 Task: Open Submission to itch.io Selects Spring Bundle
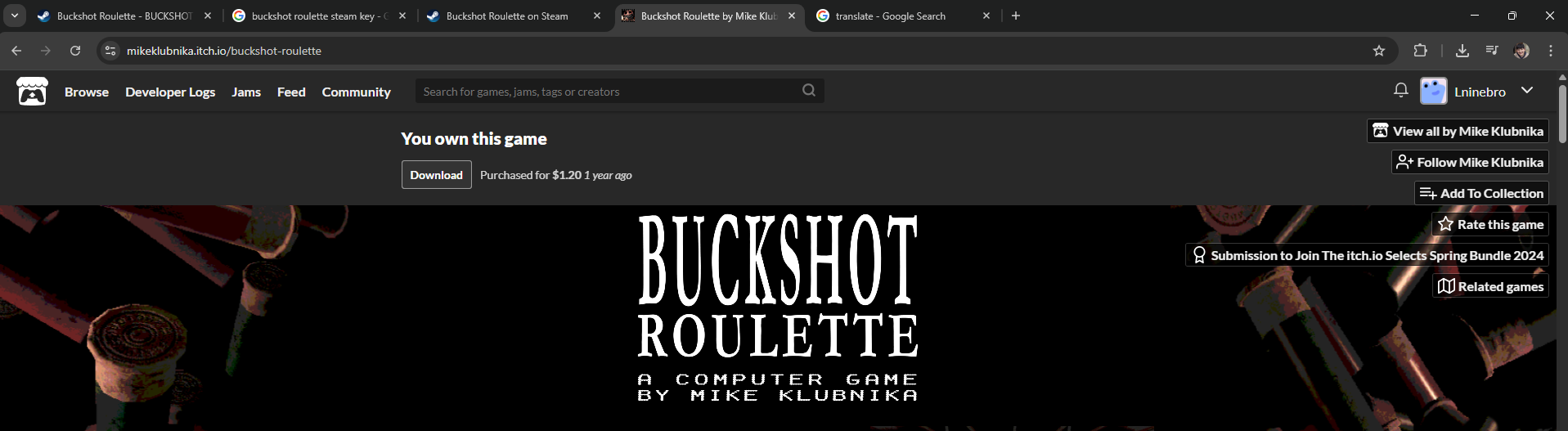[x=1367, y=255]
